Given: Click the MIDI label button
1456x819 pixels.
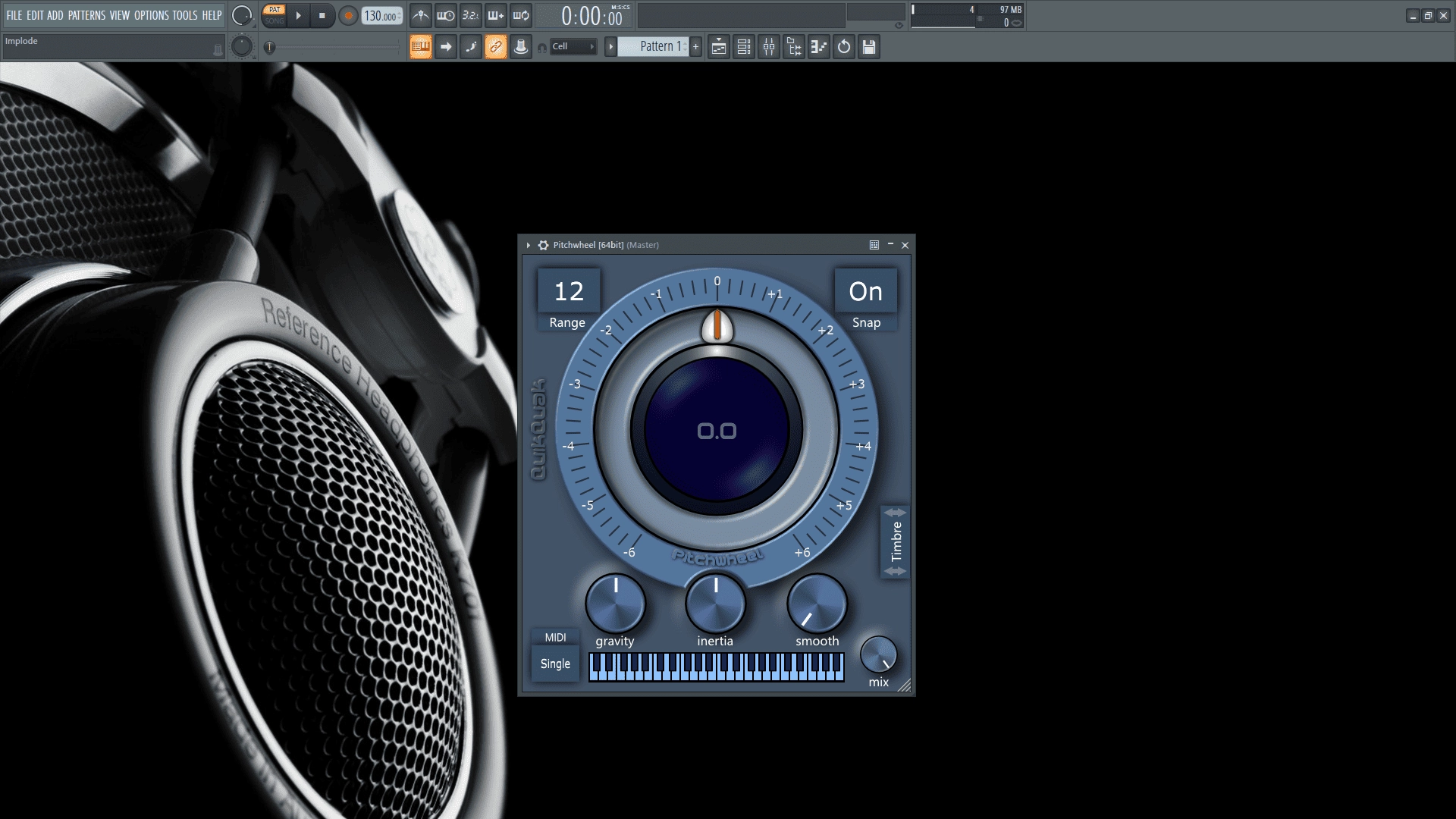Looking at the screenshot, I should pos(555,638).
